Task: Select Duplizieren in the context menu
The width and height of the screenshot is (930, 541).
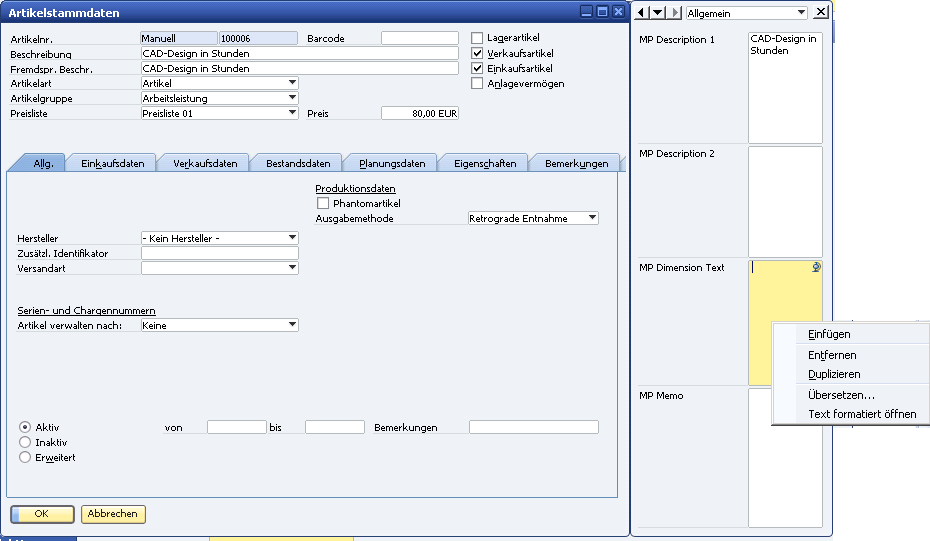Action: coord(834,374)
